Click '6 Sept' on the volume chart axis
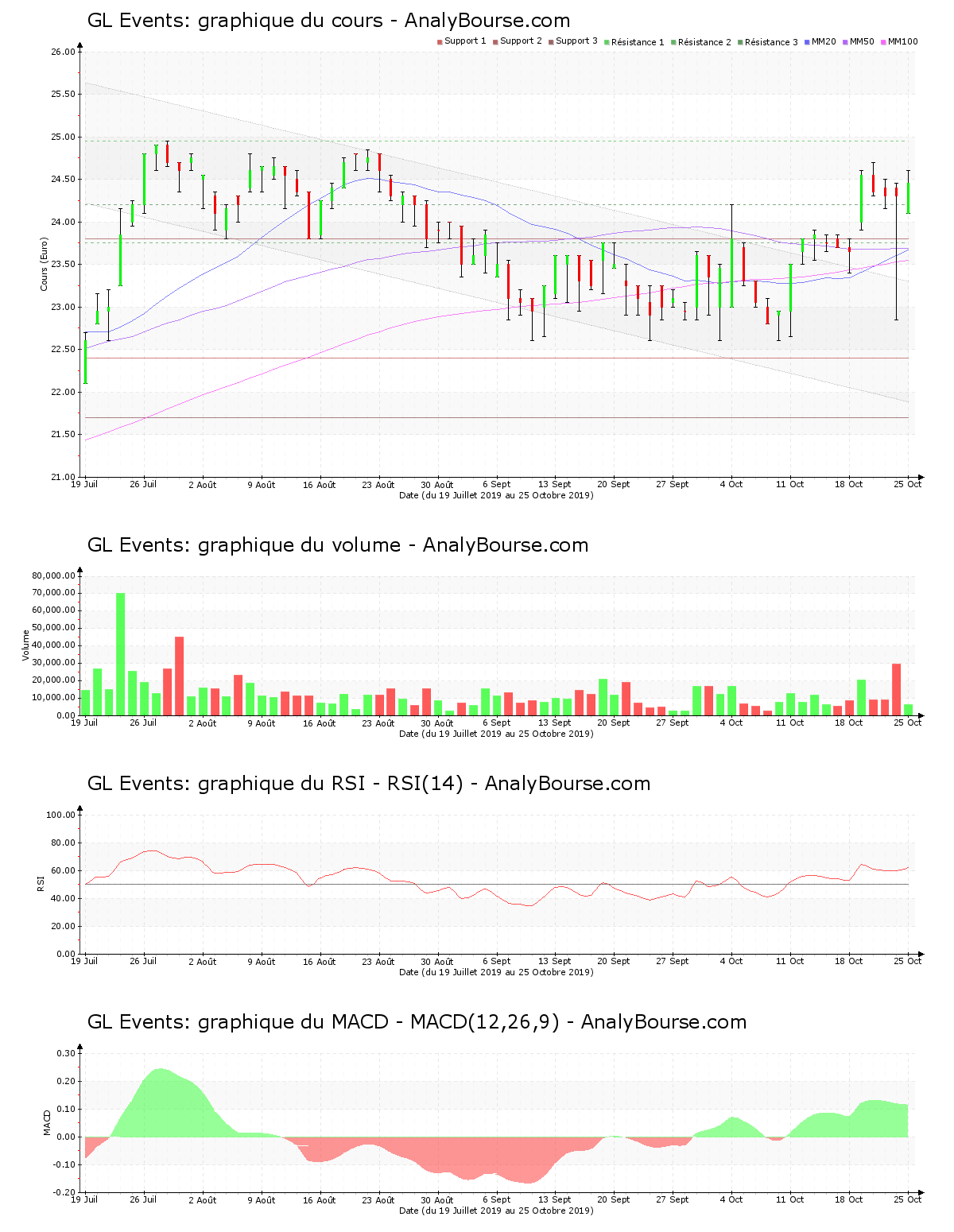954x1232 pixels. point(496,723)
